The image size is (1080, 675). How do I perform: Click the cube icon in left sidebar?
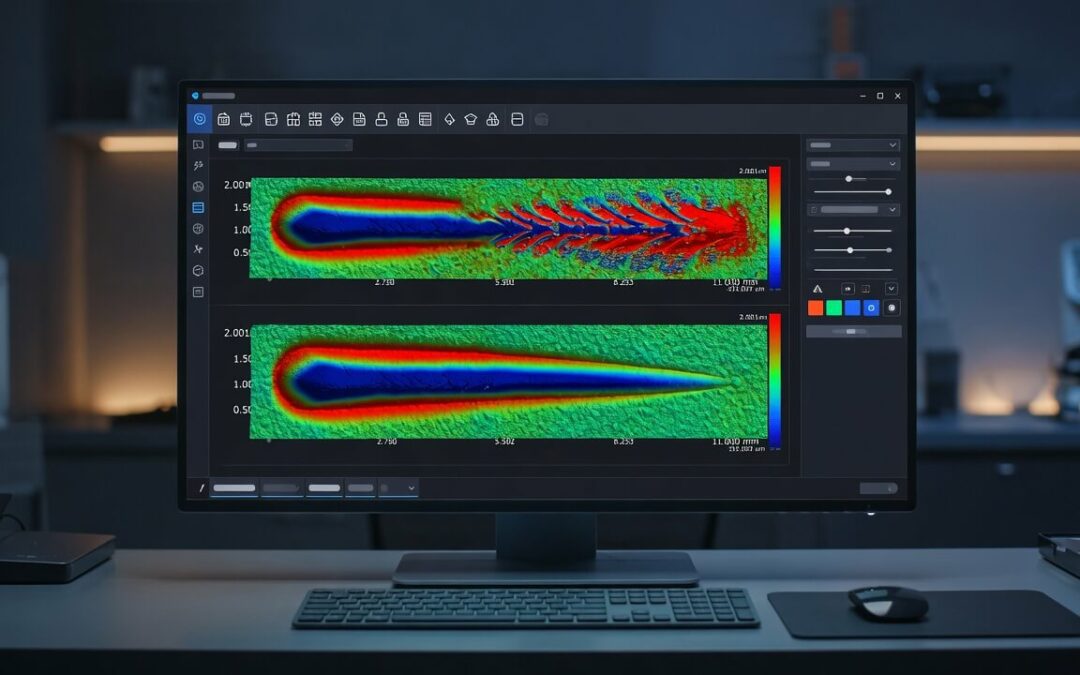click(x=198, y=271)
